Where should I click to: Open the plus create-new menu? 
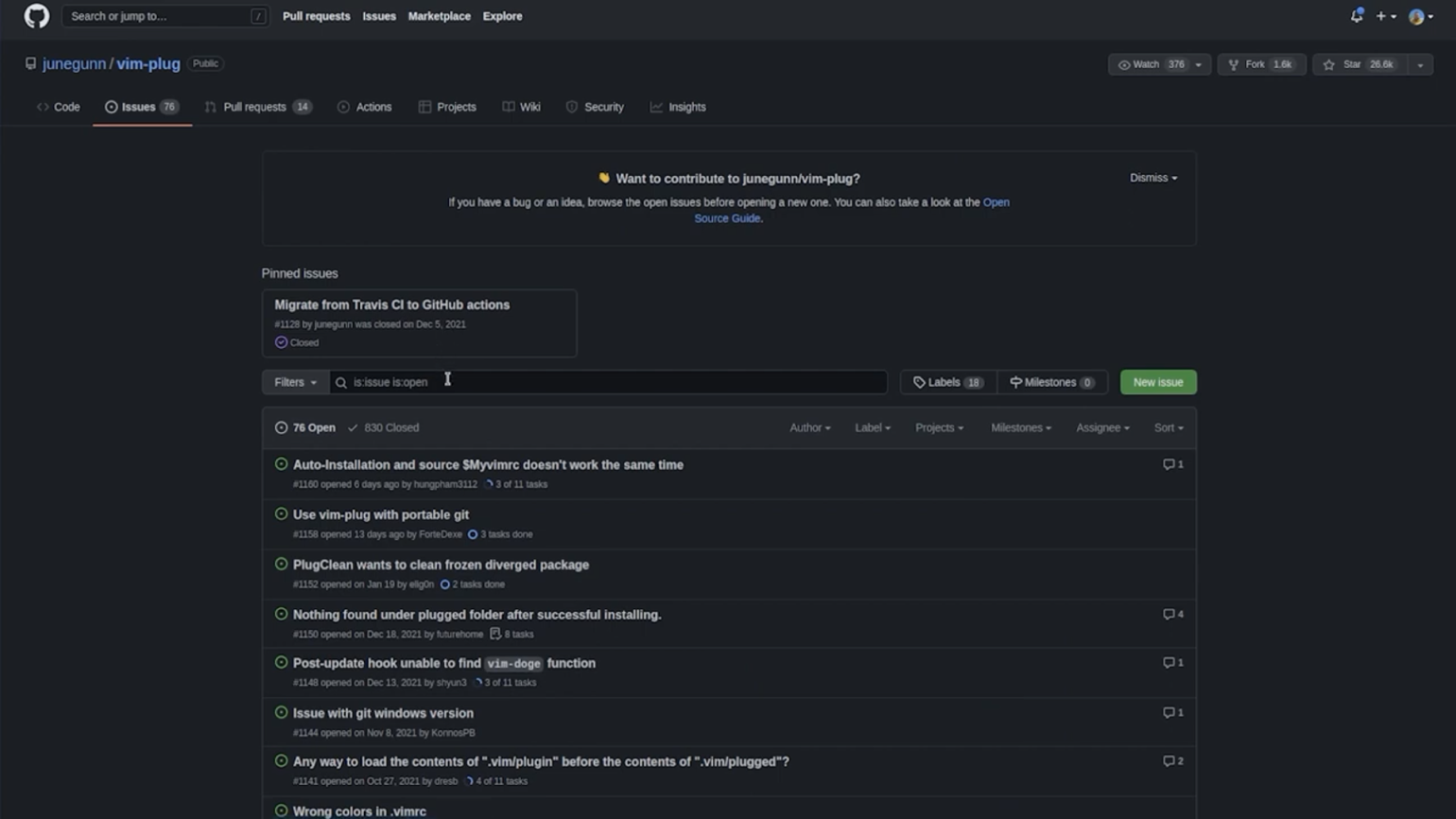(1386, 16)
